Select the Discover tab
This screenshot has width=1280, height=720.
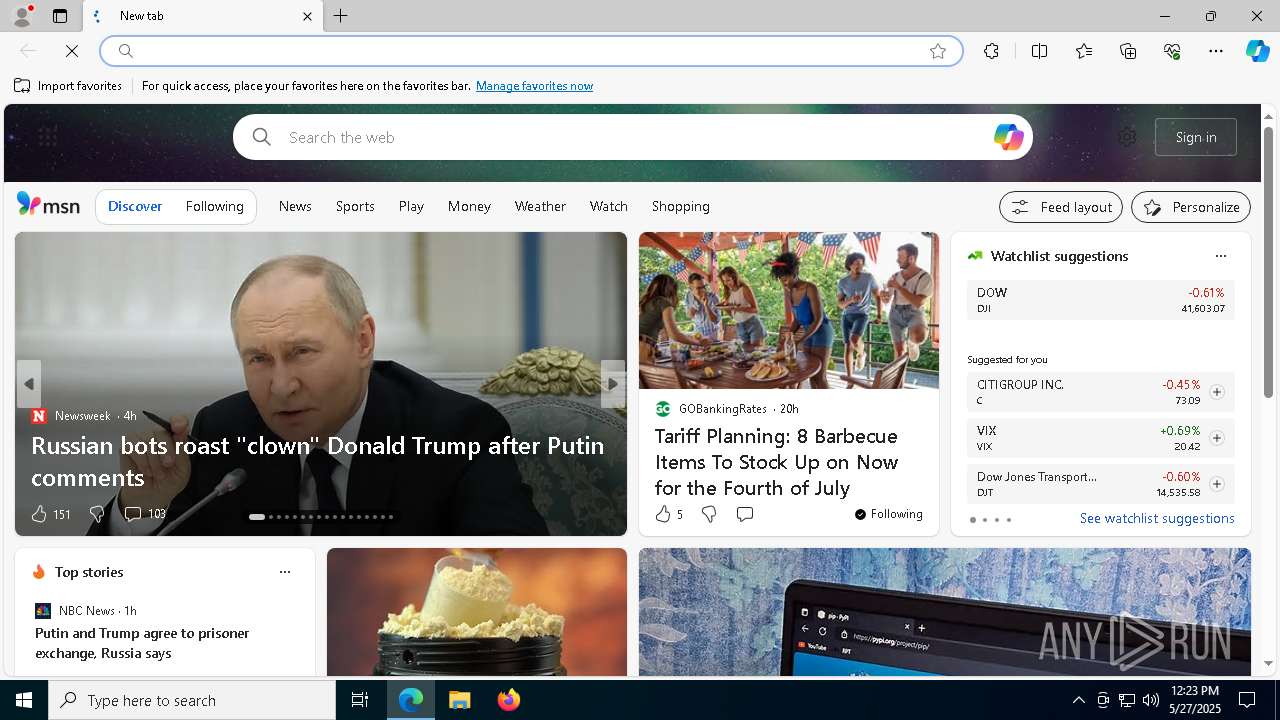click(135, 206)
